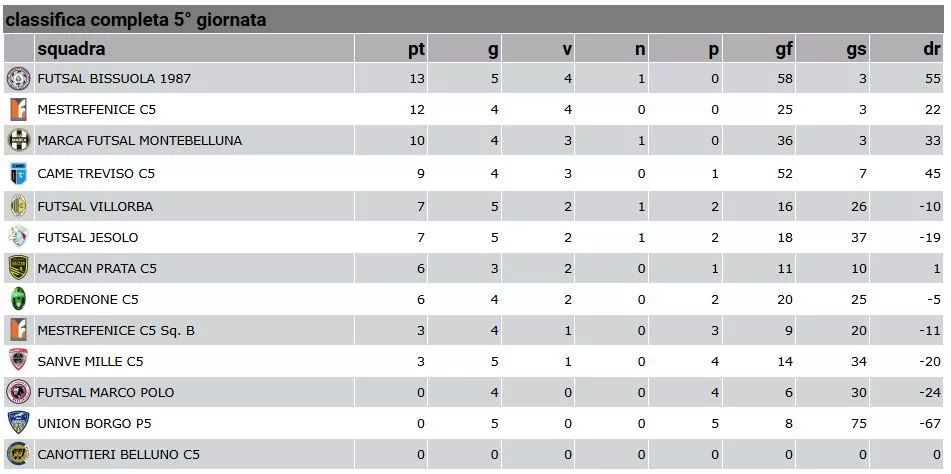Viewport: 951px width, 474px height.
Task: Click the Mestrefenice C5 orange crest icon
Action: coord(18,110)
